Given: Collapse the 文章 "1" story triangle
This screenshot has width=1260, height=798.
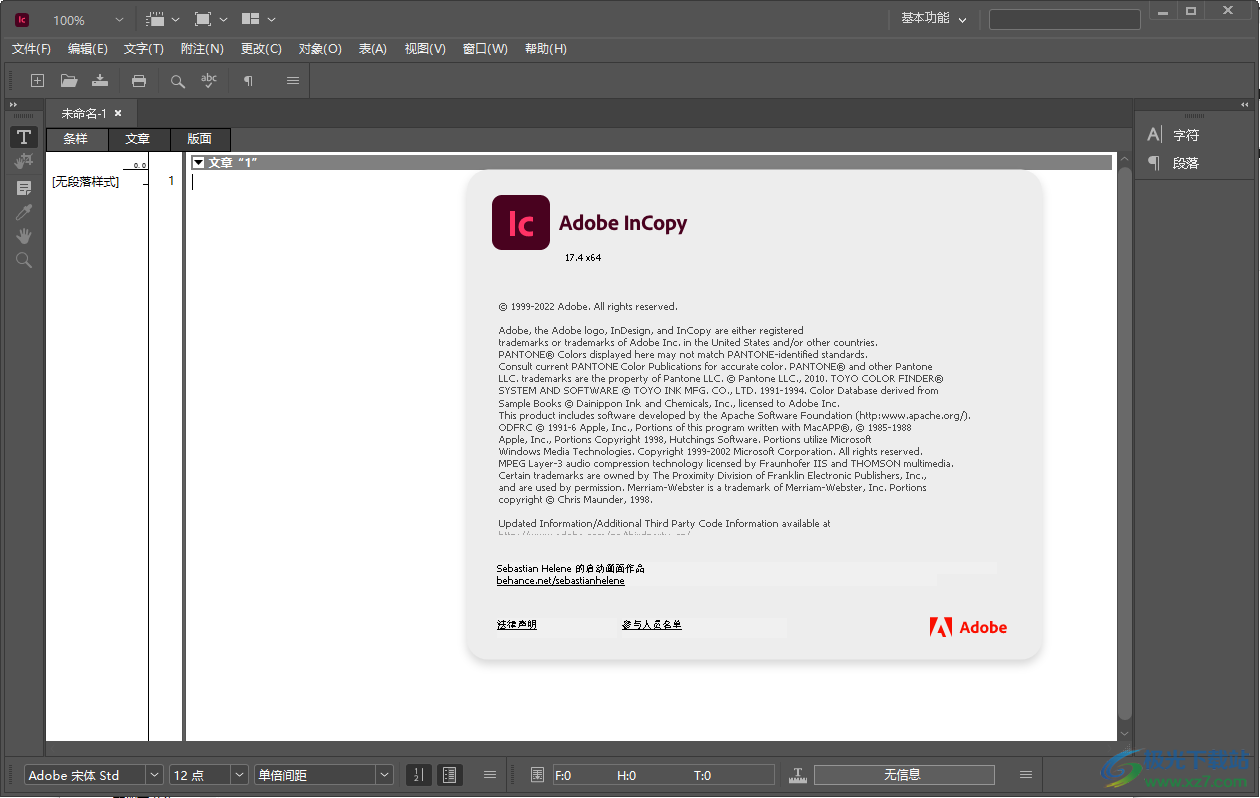Looking at the screenshot, I should 198,162.
